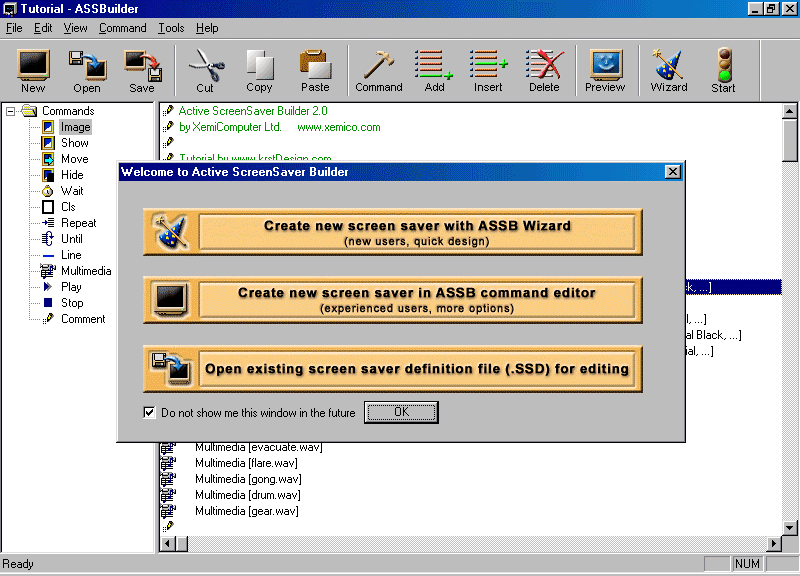Select the 'Multimedia [gong.wav]' script line

pos(248,479)
